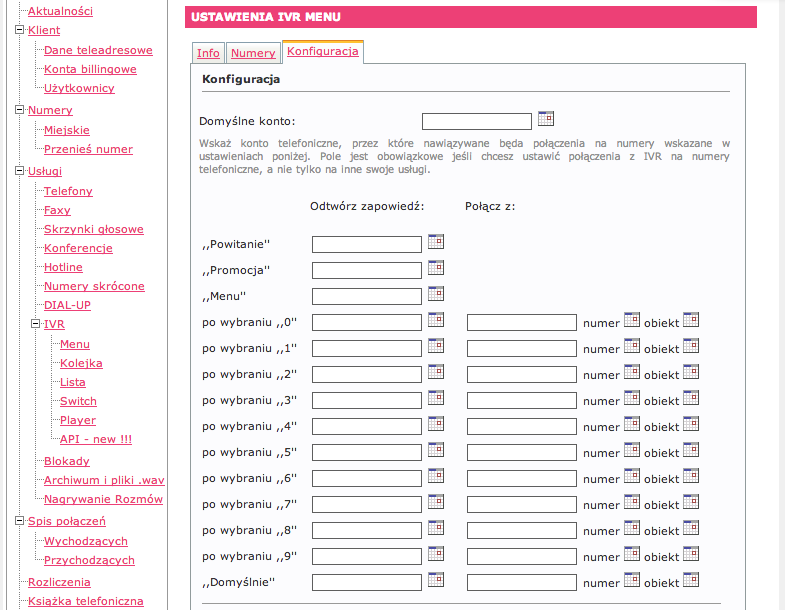Focus the „Menu" announcement field

point(366,296)
